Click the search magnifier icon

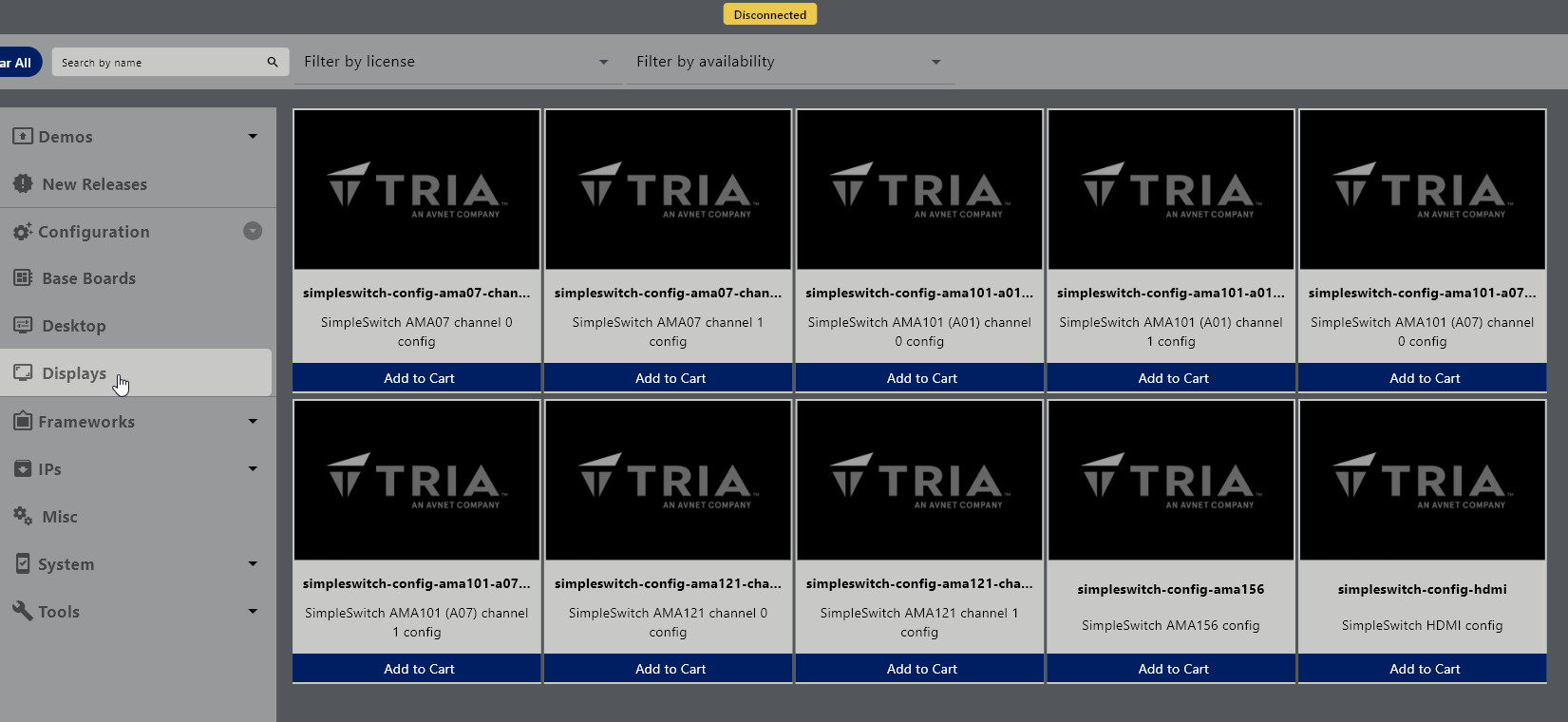tap(273, 62)
